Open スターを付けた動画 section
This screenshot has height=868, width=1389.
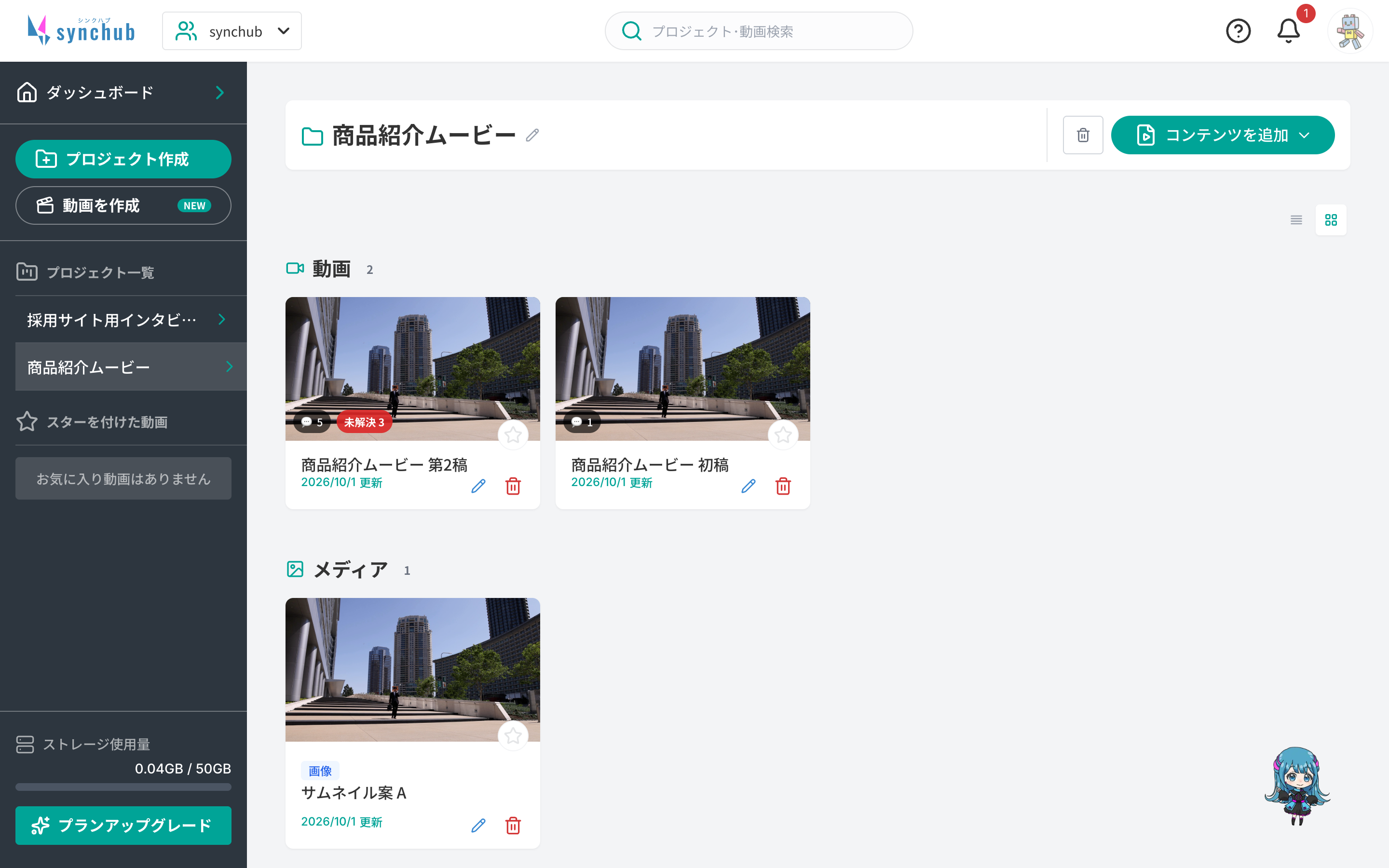pyautogui.click(x=92, y=422)
